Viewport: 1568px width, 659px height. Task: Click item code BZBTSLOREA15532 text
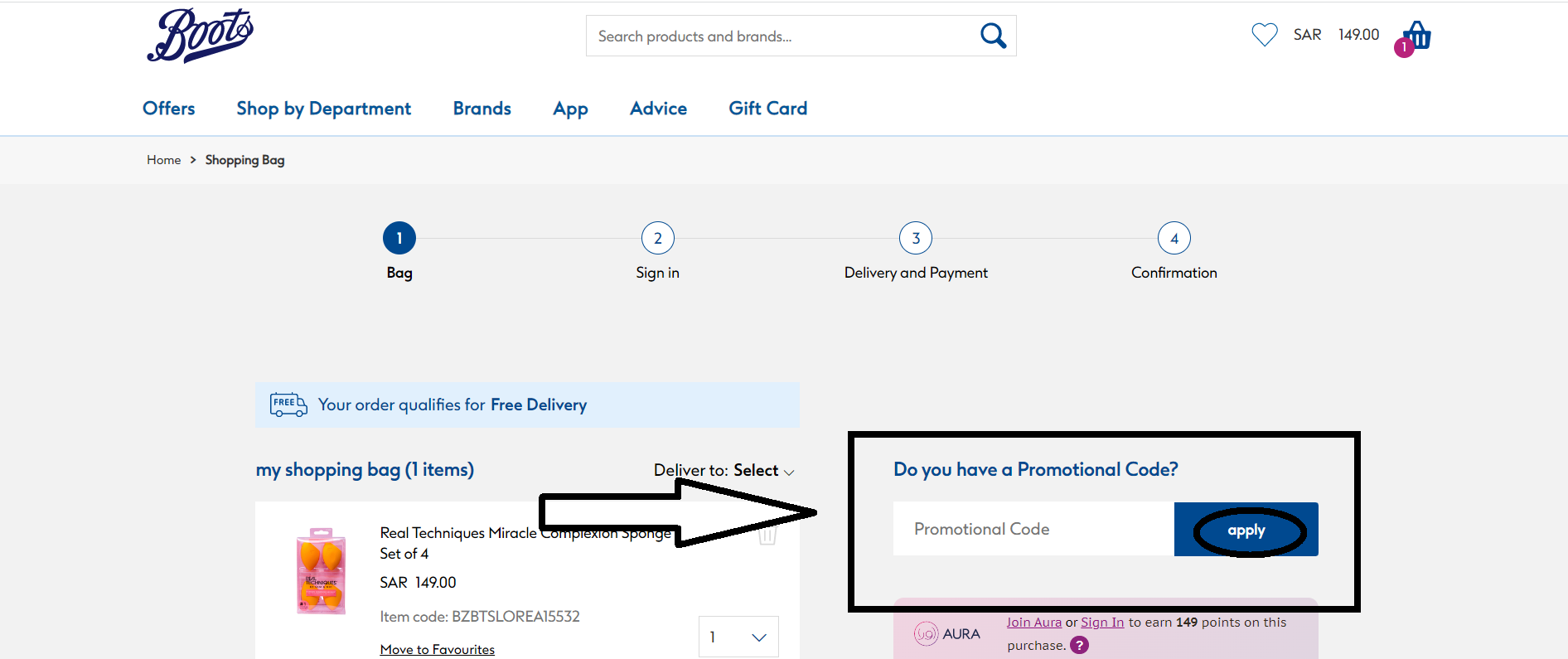click(x=480, y=616)
